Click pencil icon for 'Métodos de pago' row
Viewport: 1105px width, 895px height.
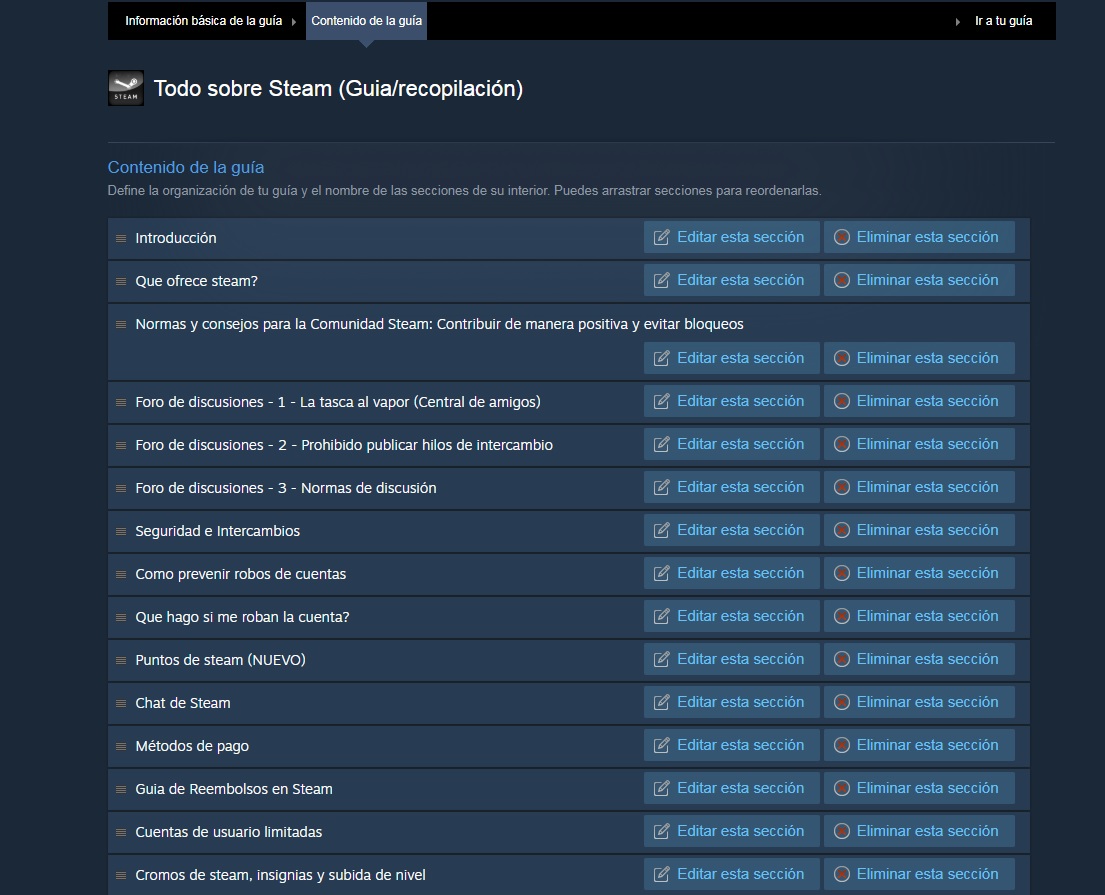[x=661, y=745]
